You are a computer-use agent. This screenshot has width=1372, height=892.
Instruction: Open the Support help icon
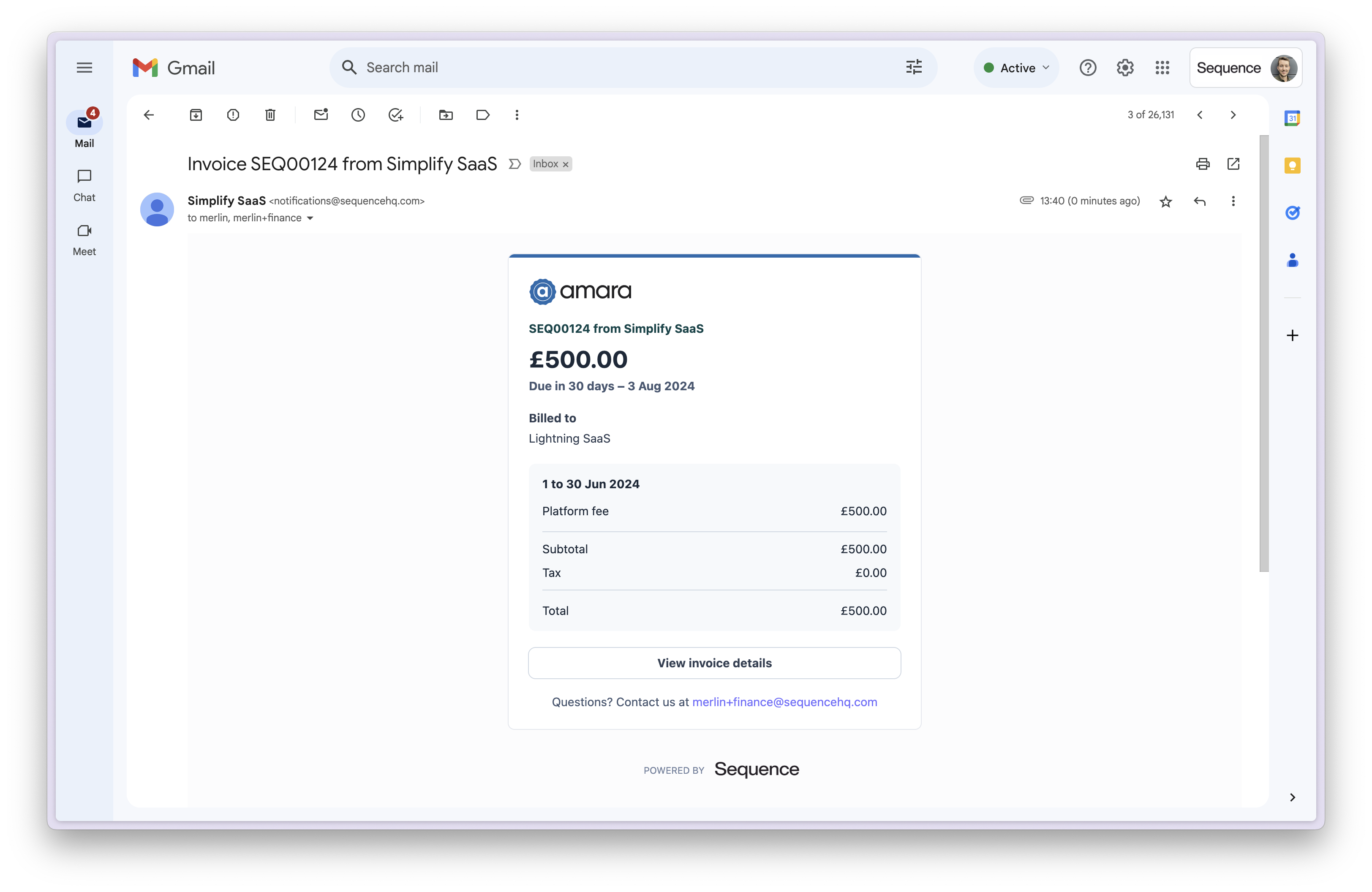click(1088, 68)
